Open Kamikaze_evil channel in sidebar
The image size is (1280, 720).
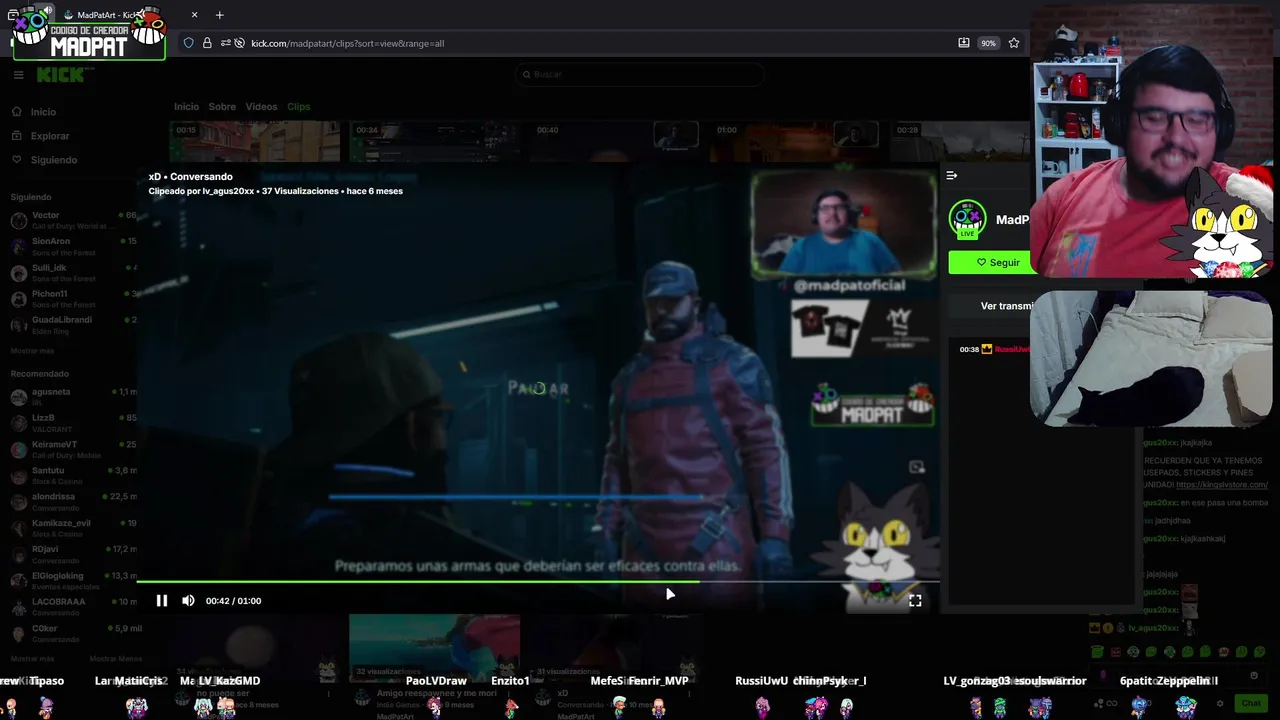[74, 528]
